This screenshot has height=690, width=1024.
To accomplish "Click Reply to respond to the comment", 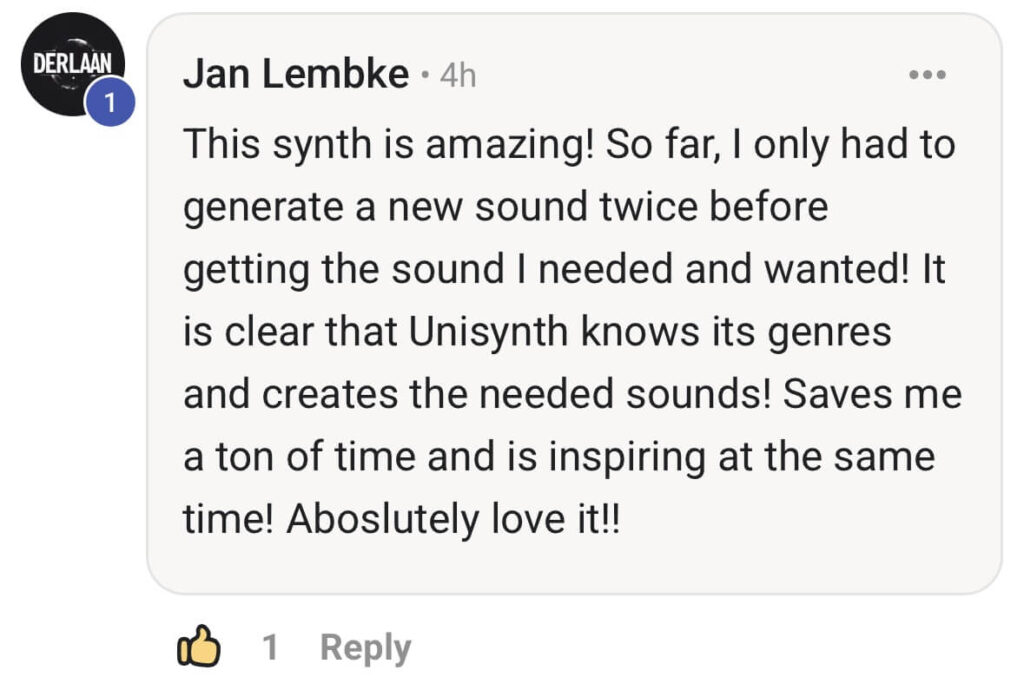I will click(x=365, y=646).
